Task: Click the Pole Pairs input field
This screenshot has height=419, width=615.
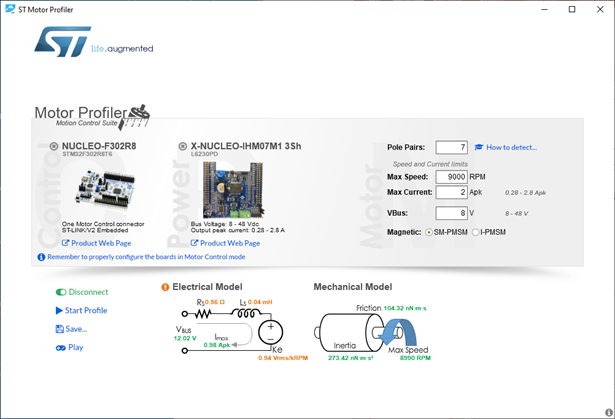Action: point(450,148)
